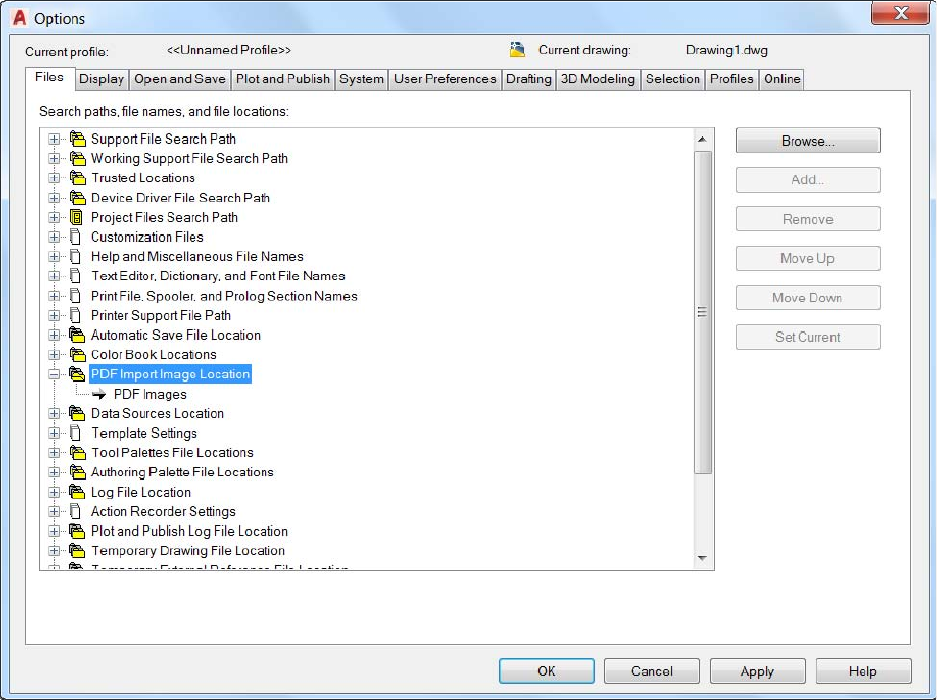The image size is (937, 700).
Task: Expand the Data Sources Location node
Action: coord(54,413)
